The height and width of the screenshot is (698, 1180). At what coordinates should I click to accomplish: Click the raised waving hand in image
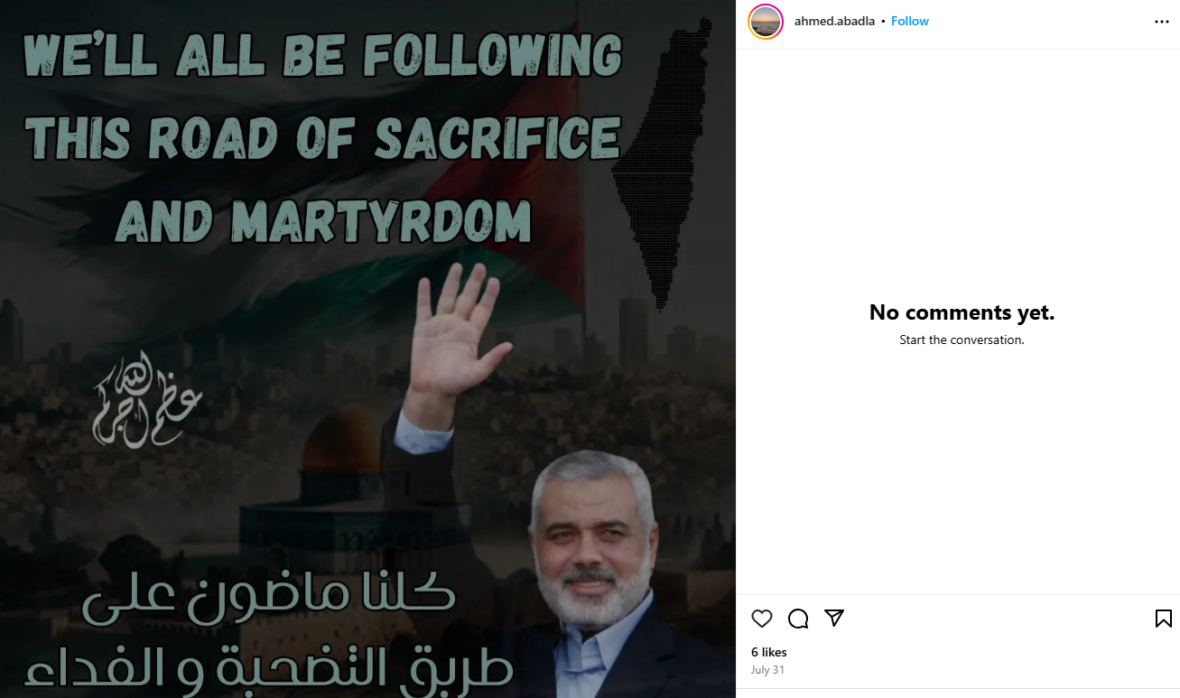click(456, 332)
